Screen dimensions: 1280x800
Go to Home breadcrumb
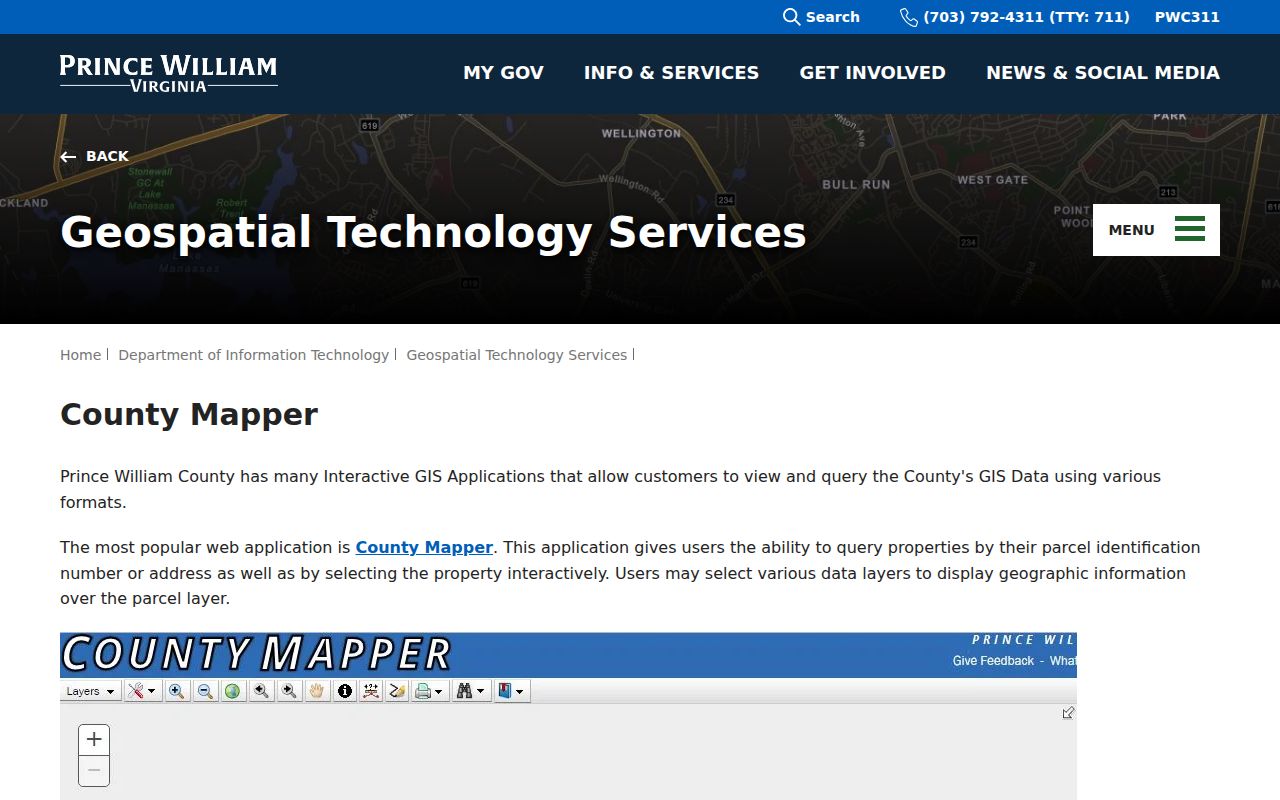coord(80,355)
